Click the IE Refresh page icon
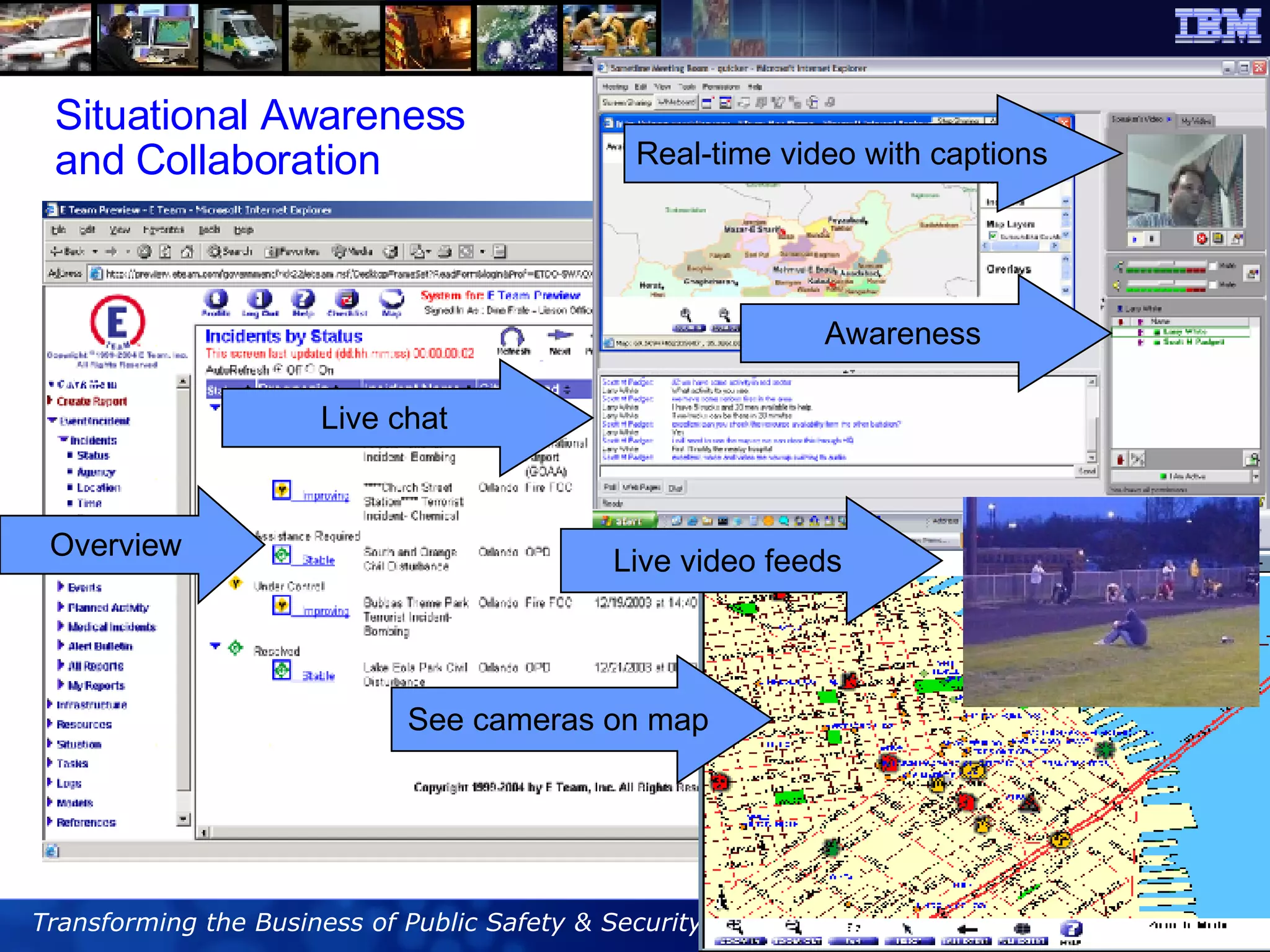The image size is (1270, 952). point(165,251)
